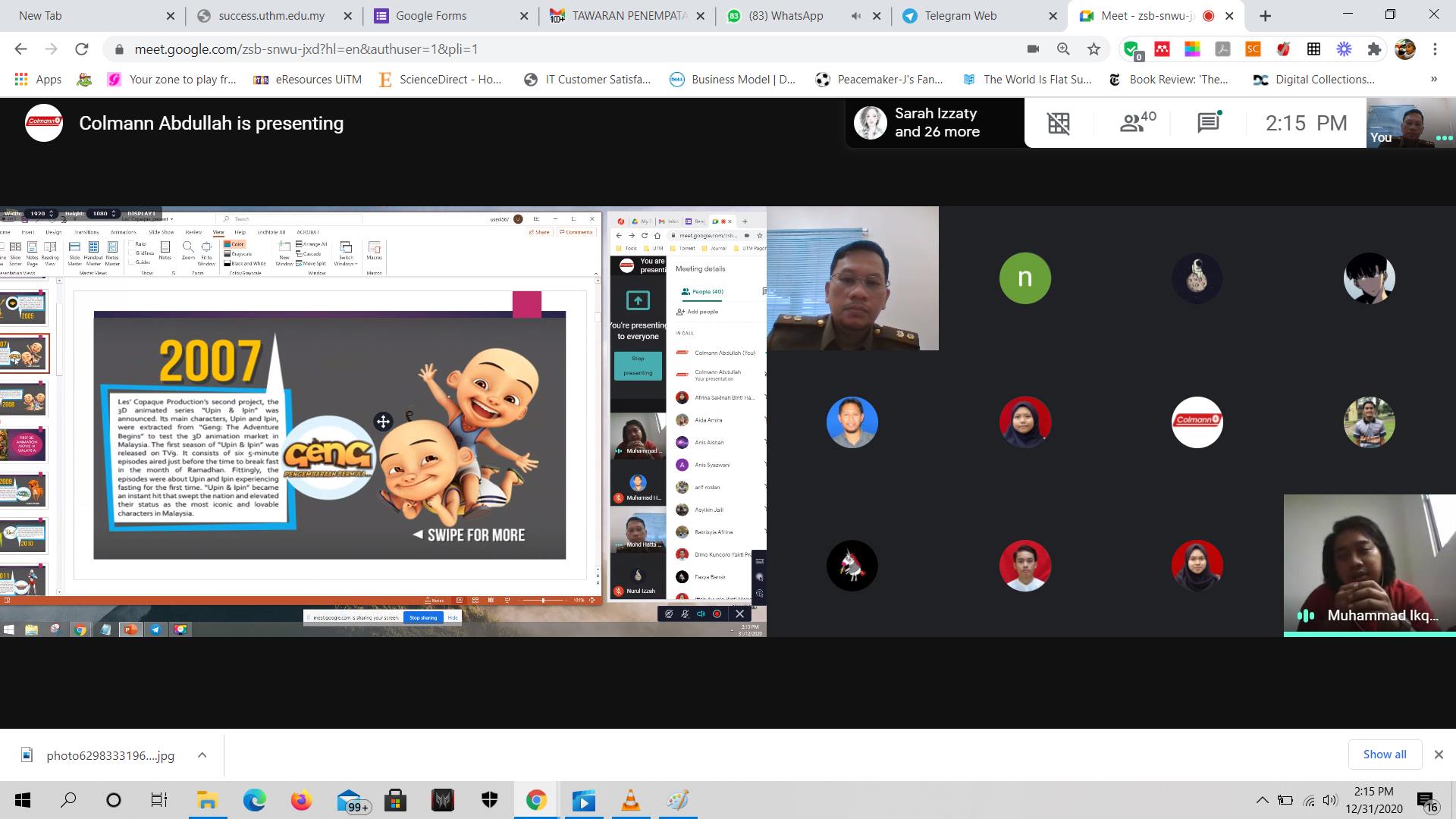Click the orange SC extension icon
The image size is (1456, 819).
click(1253, 49)
